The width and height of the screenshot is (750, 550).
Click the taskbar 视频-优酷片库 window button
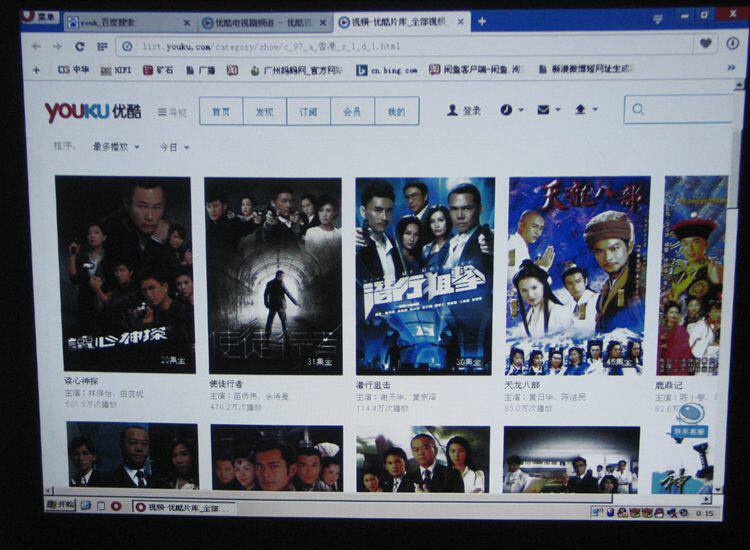pyautogui.click(x=184, y=507)
